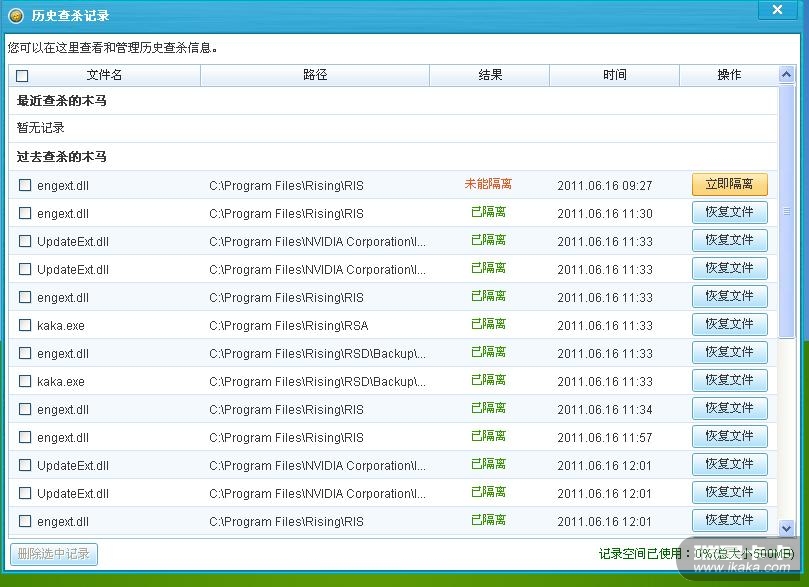This screenshot has height=587, width=809.
Task: Click 恢复文件 for engext.dll in RSD\Backup
Action: point(730,352)
